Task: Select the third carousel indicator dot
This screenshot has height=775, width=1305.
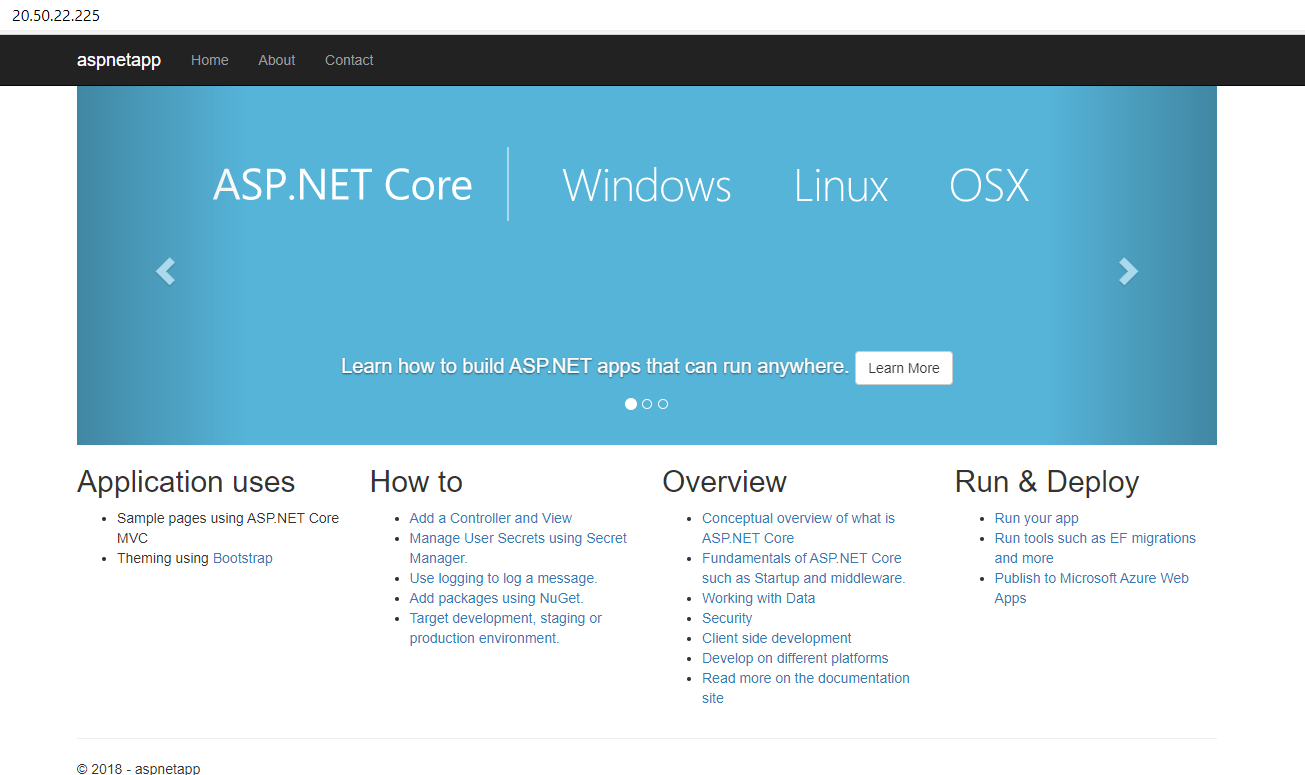Action: (663, 404)
